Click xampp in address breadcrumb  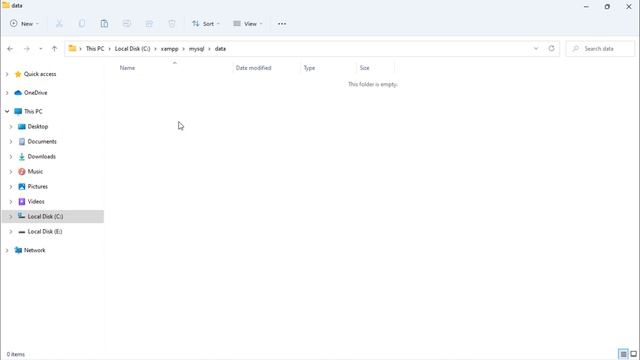point(169,49)
